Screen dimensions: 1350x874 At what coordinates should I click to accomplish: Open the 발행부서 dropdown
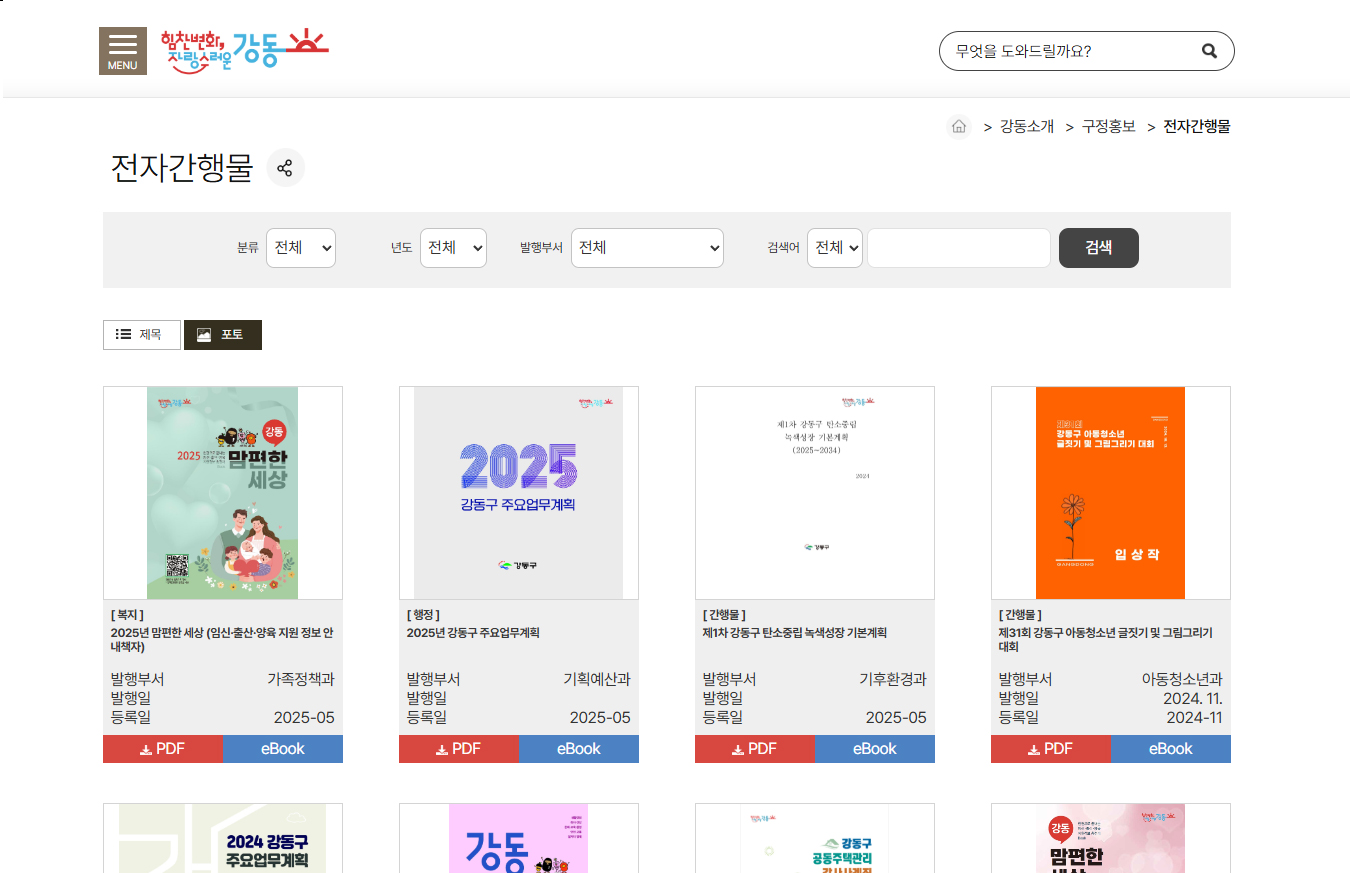click(647, 248)
